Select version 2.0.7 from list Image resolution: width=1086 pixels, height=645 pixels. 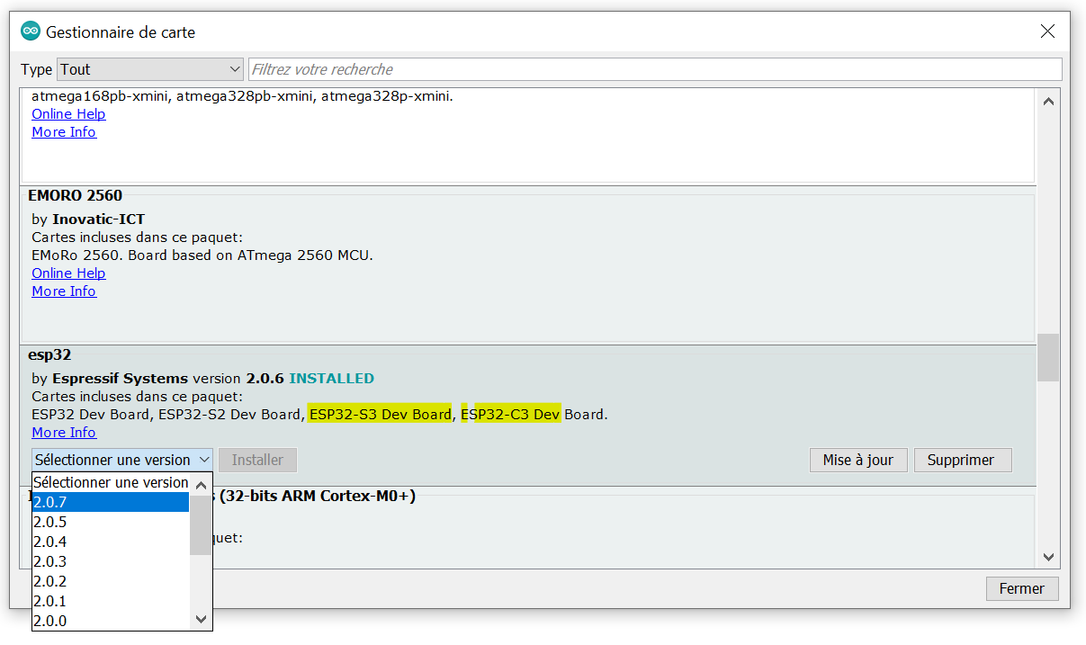(x=111, y=502)
